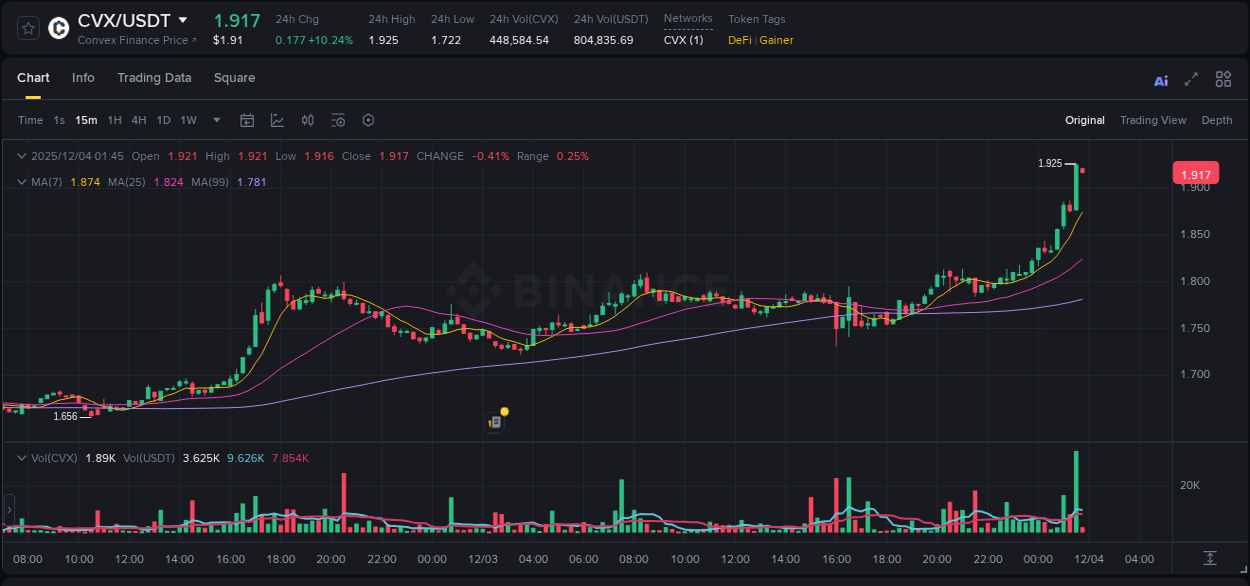Open the widgets layout icon
The height and width of the screenshot is (586, 1250).
1223,78
